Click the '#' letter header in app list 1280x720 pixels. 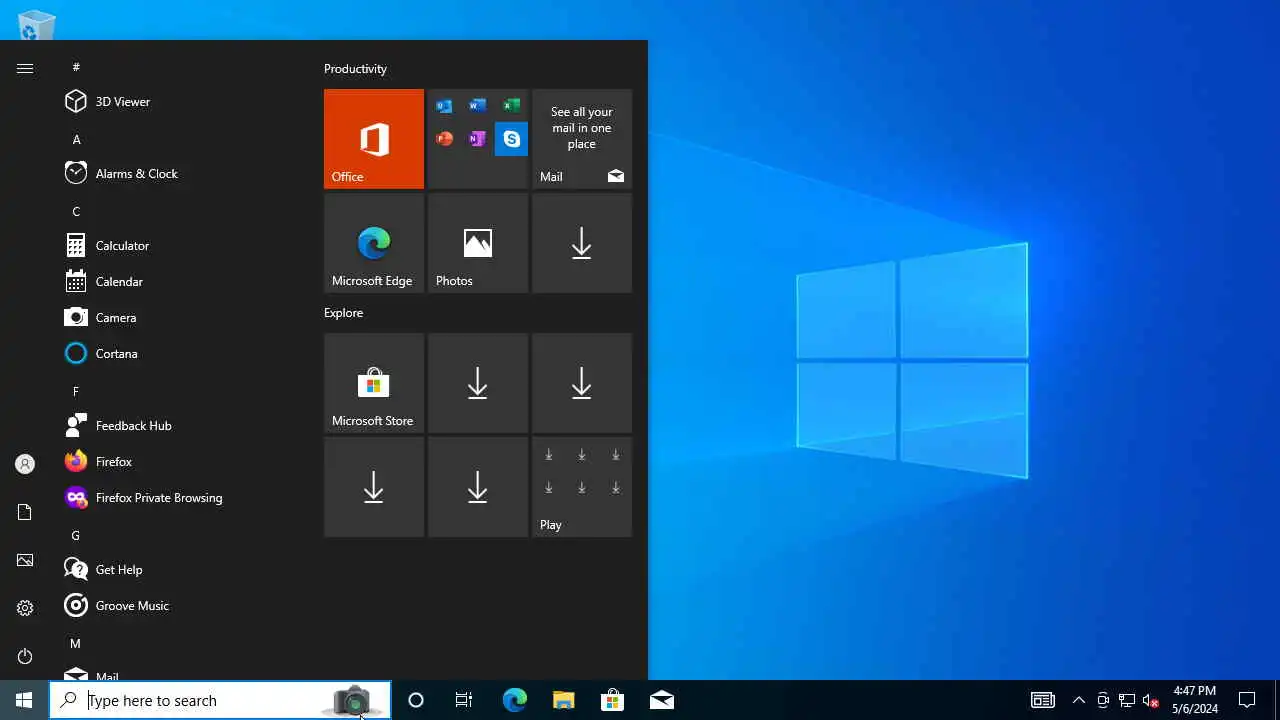coord(76,67)
